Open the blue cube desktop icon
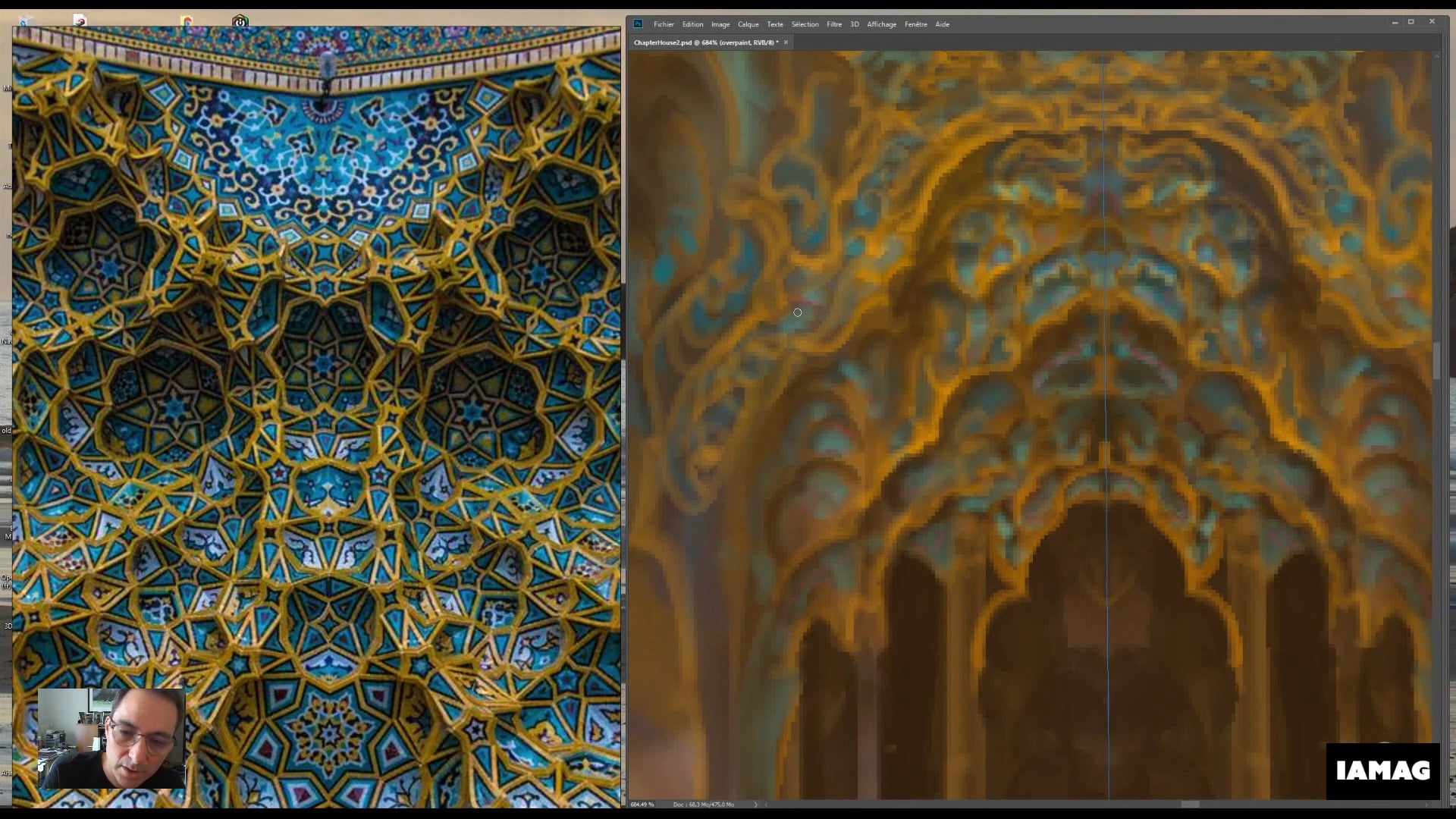The width and height of the screenshot is (1456, 819). tap(27, 20)
